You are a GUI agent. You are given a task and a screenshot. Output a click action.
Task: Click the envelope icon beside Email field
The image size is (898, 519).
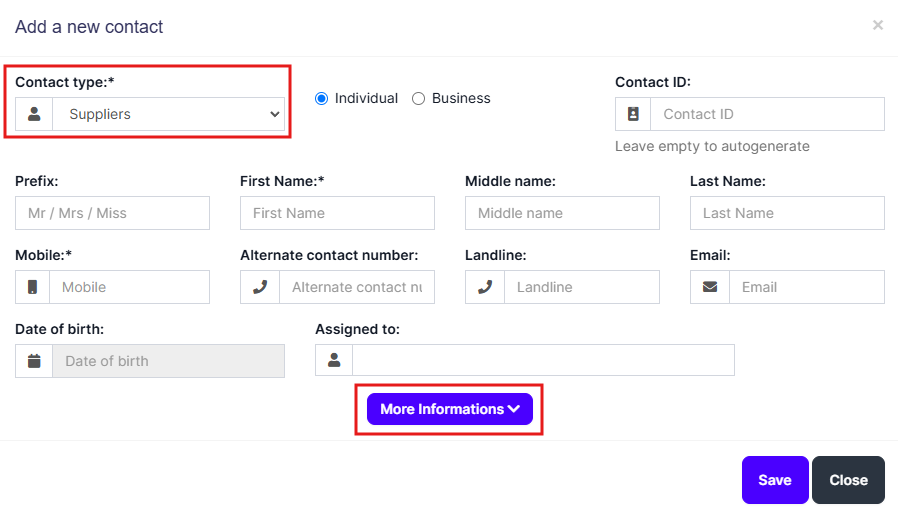(x=710, y=287)
